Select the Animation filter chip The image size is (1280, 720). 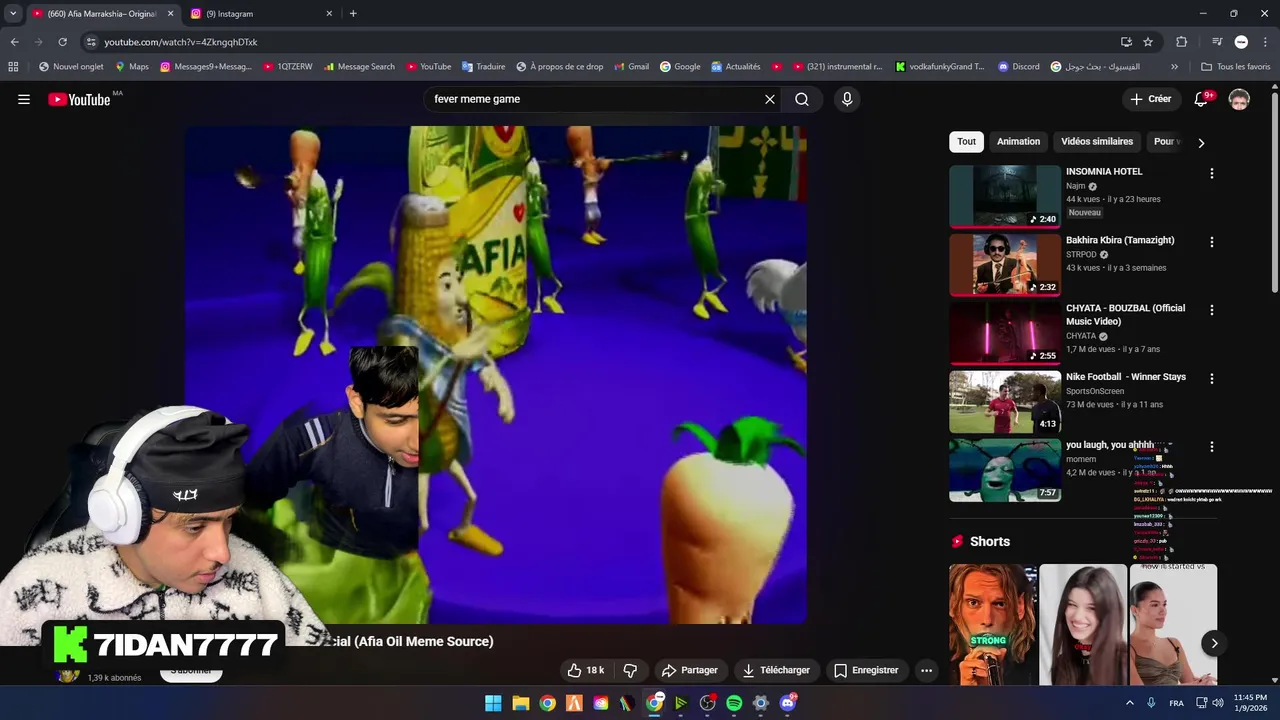point(1018,141)
